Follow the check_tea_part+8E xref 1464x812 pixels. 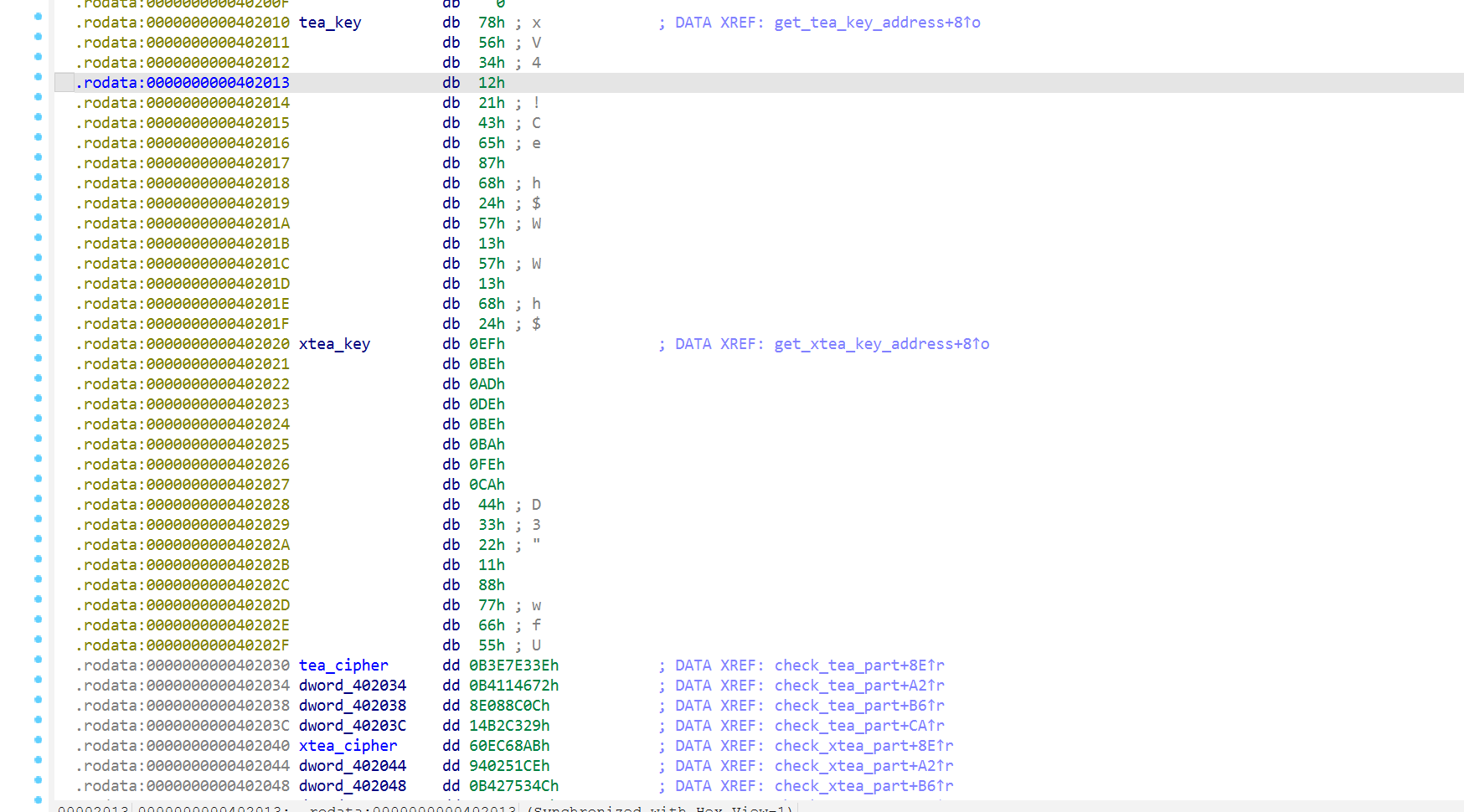[x=859, y=666]
